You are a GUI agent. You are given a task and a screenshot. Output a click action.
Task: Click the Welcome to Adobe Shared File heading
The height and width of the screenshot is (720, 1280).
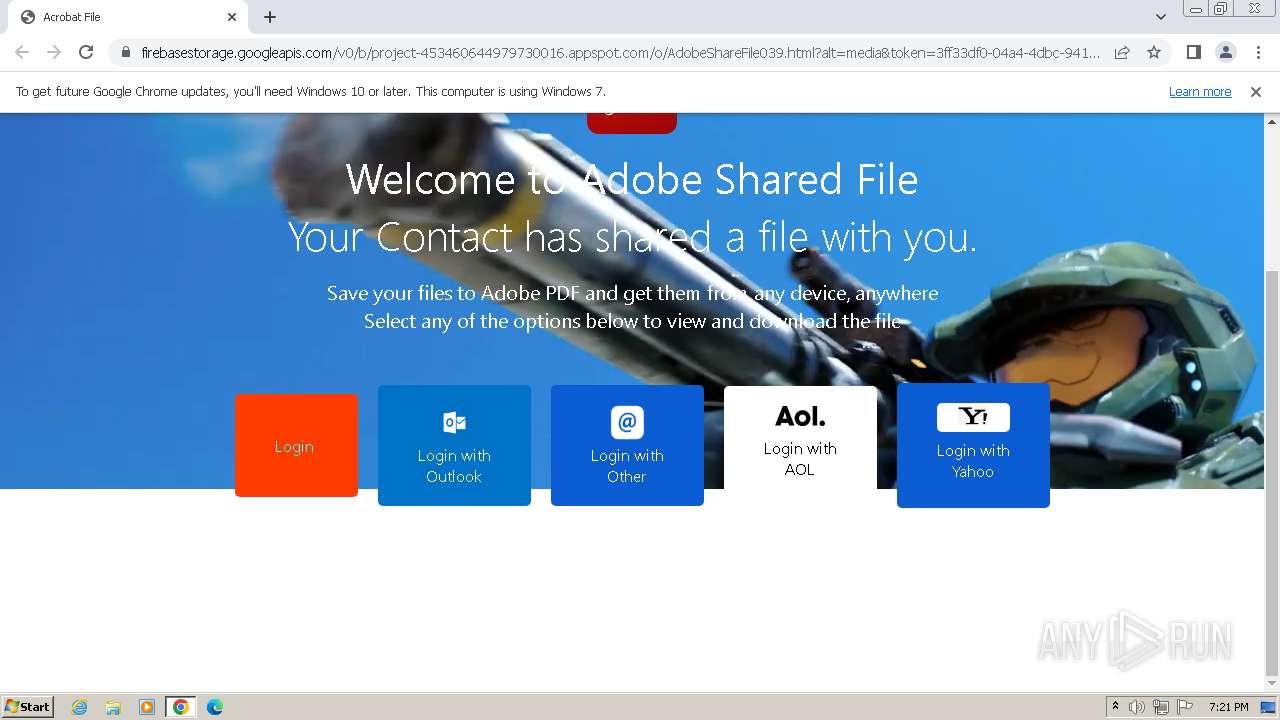632,180
